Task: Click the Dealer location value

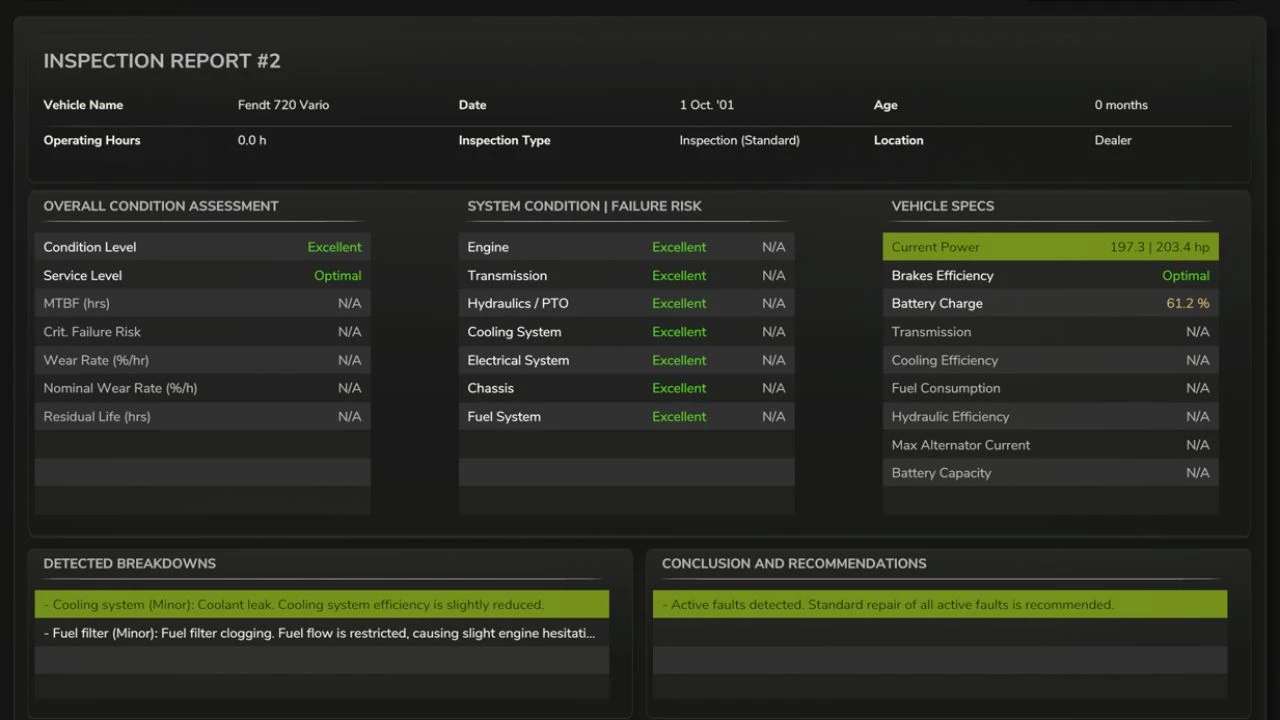Action: point(1113,141)
